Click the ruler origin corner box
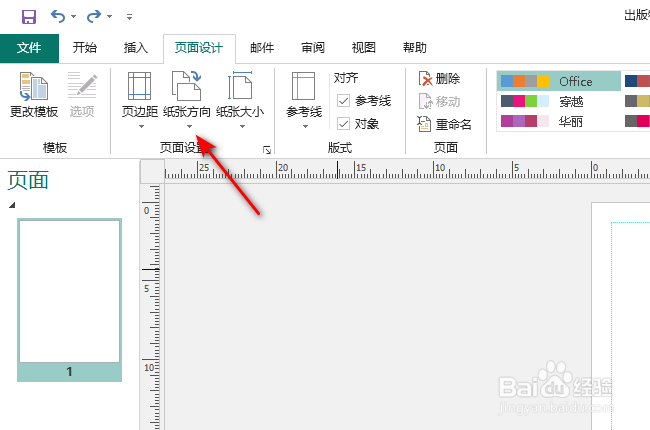This screenshot has width=650, height=430. click(153, 172)
